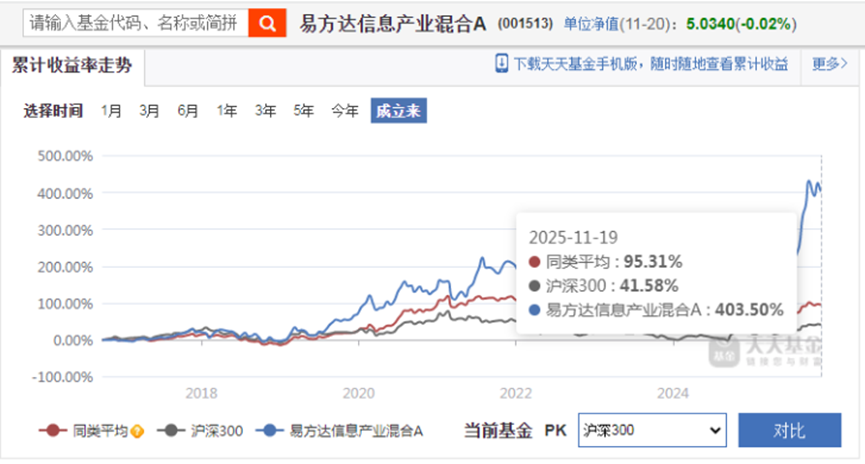
Task: Open the 天天基金 mobile version download link
Action: tap(650, 64)
